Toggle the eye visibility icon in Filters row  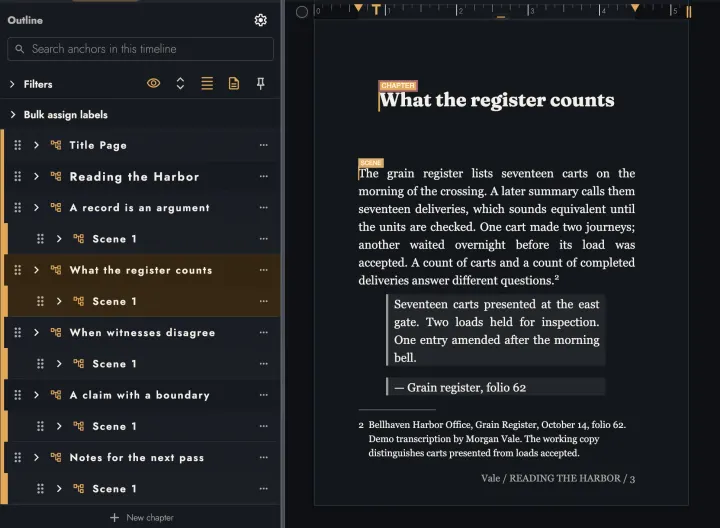click(153, 84)
